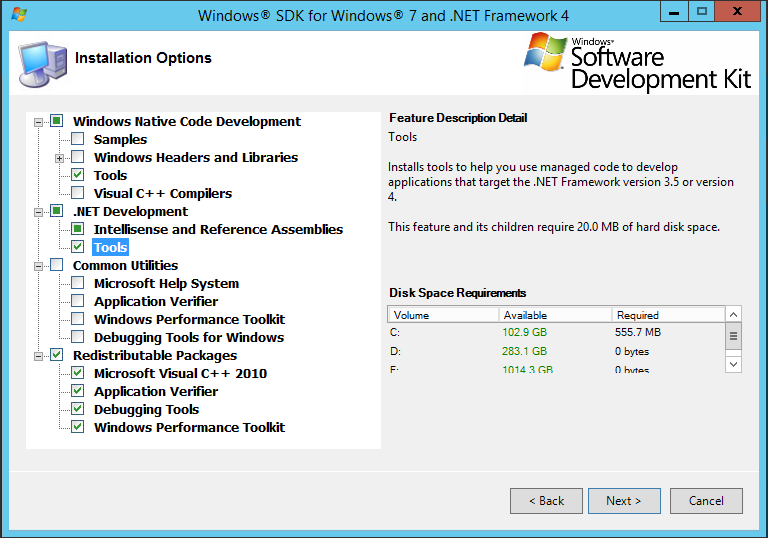The height and width of the screenshot is (538, 768).
Task: Enable Windows Headers and Libraries checkbox
Action: tap(78, 157)
